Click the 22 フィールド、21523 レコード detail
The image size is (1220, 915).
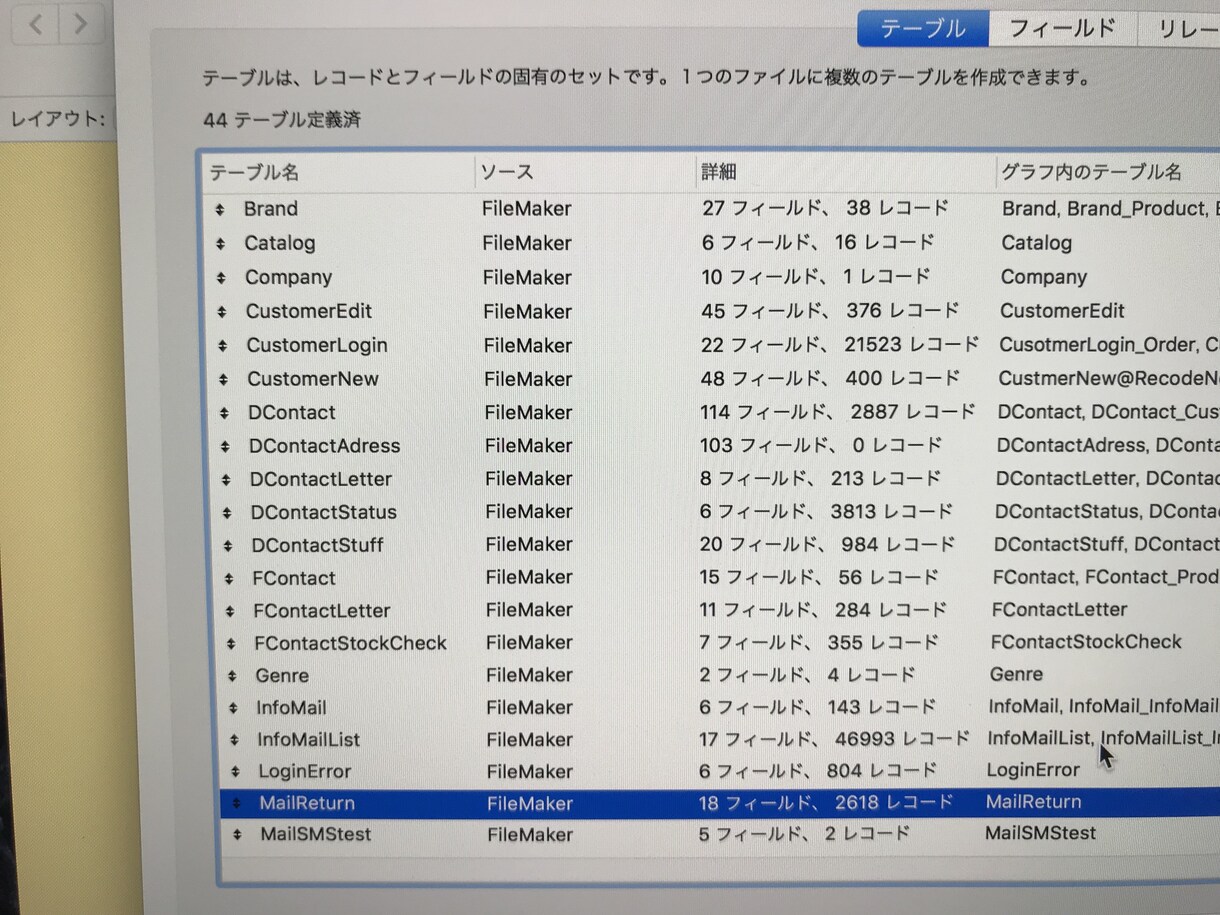(840, 345)
